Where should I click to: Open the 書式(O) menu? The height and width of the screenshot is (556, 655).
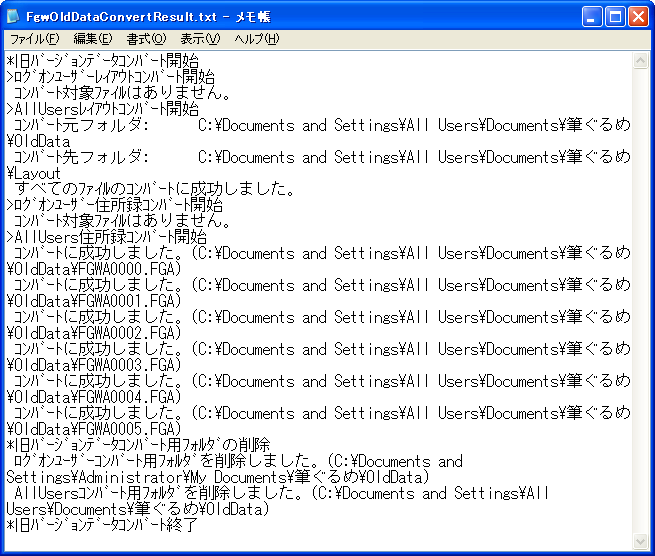coord(146,39)
